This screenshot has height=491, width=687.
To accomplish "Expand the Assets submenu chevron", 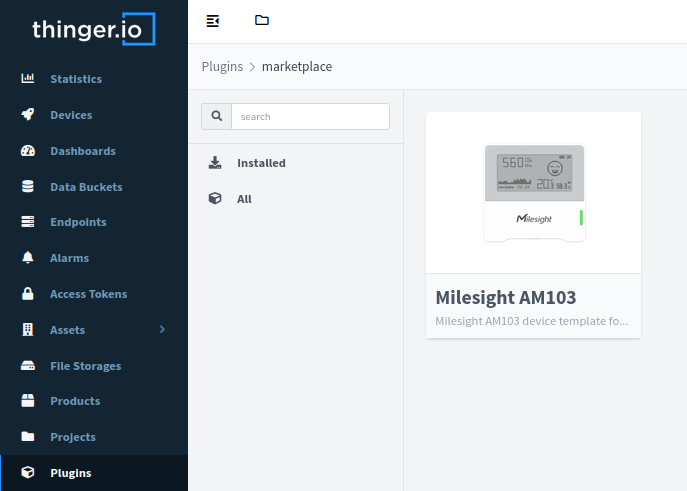I will coord(162,329).
